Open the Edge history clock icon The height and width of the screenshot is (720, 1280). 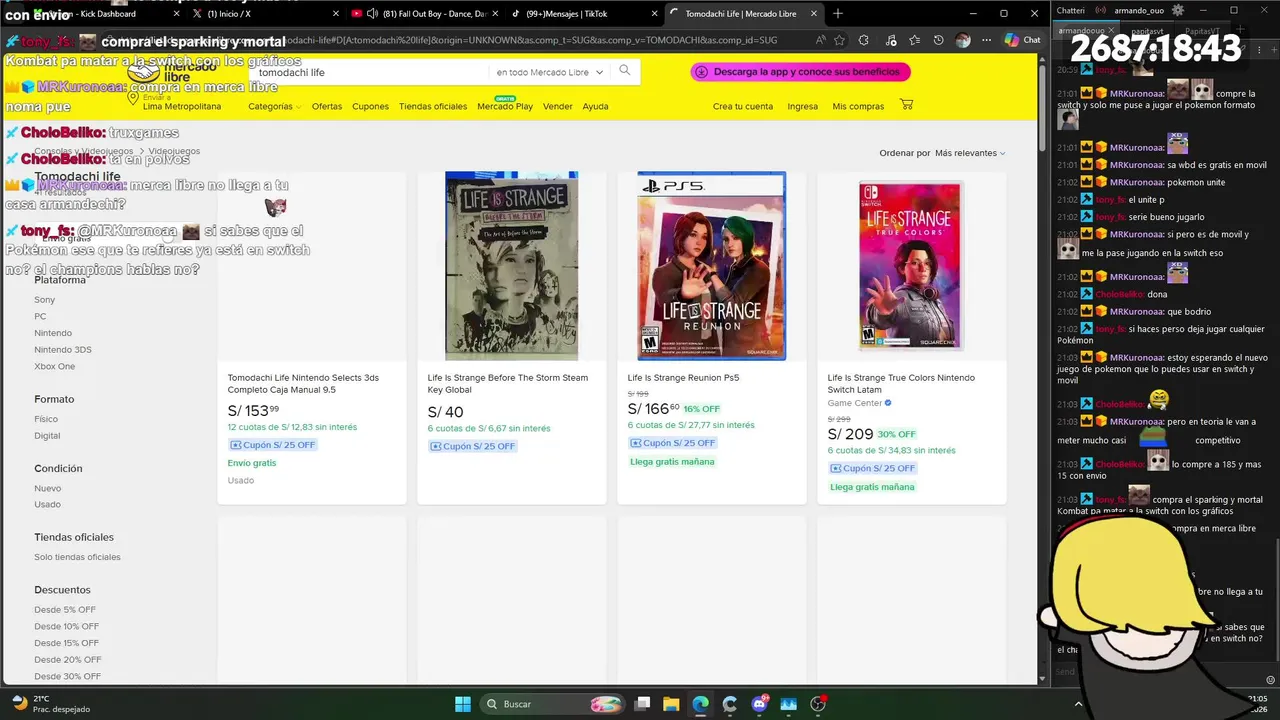point(938,40)
